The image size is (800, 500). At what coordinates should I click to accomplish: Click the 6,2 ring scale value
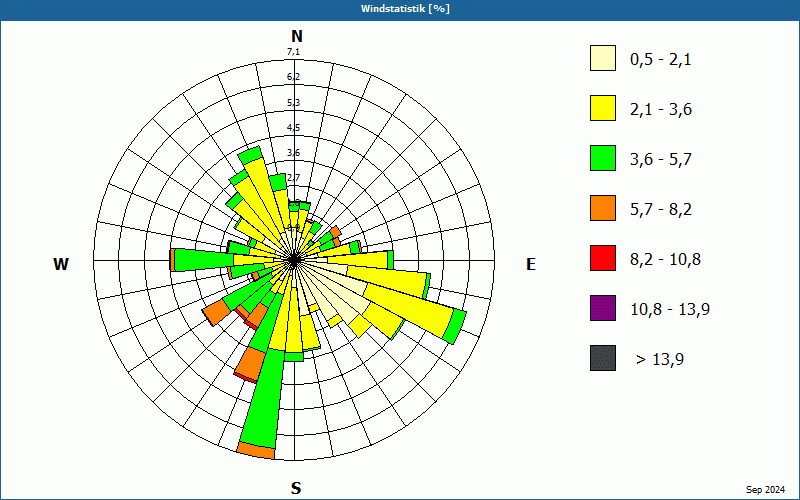293,77
